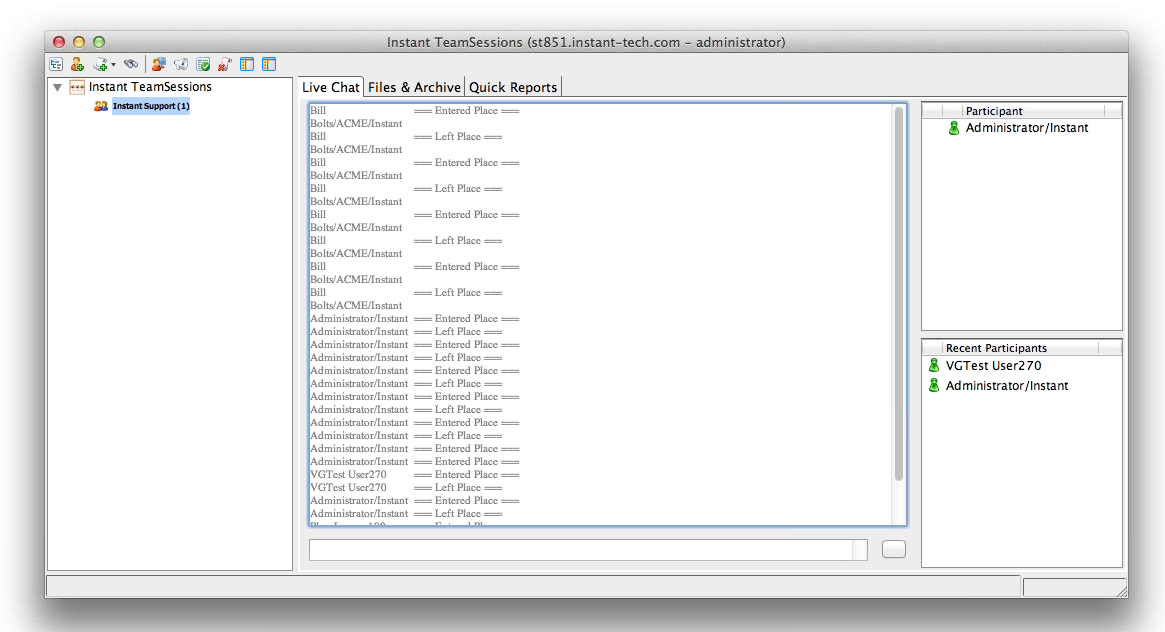Click the user with monitor toolbar icon
The height and width of the screenshot is (632, 1165).
click(158, 65)
